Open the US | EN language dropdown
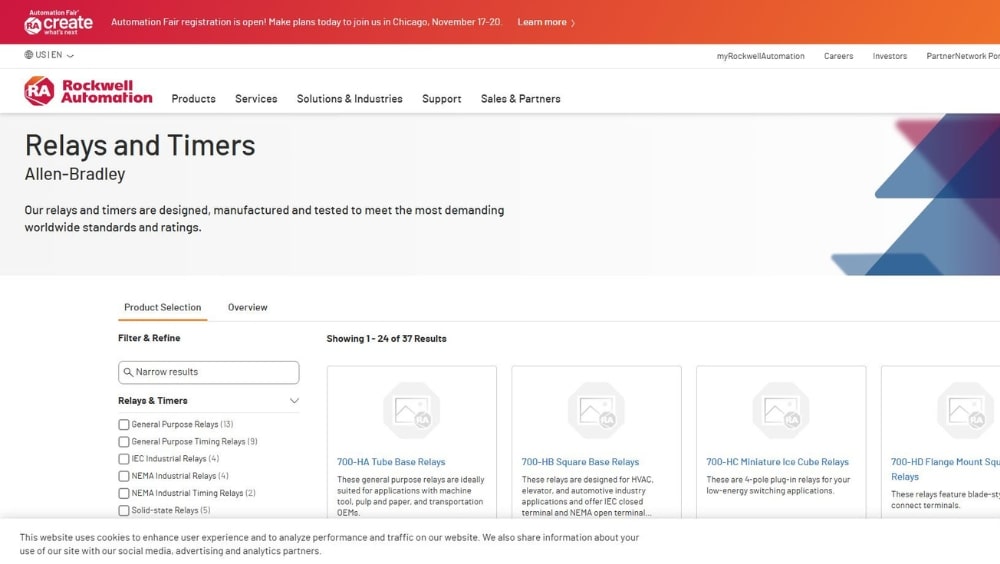Screen dimensions: 1000x564 click(49, 55)
